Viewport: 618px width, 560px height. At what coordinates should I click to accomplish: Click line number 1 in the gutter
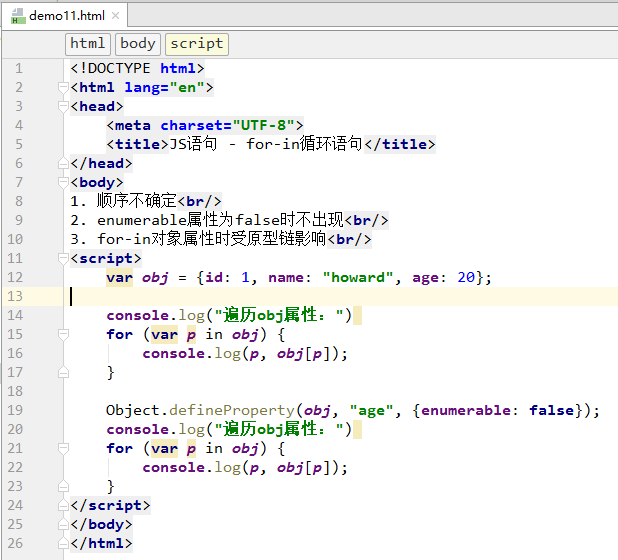coord(19,69)
